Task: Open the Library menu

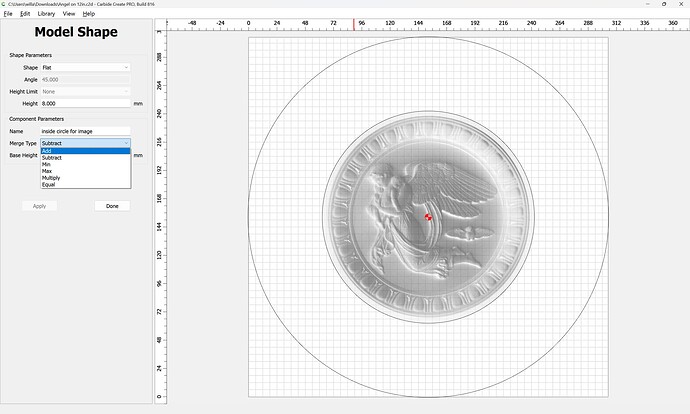Action: tap(46, 14)
